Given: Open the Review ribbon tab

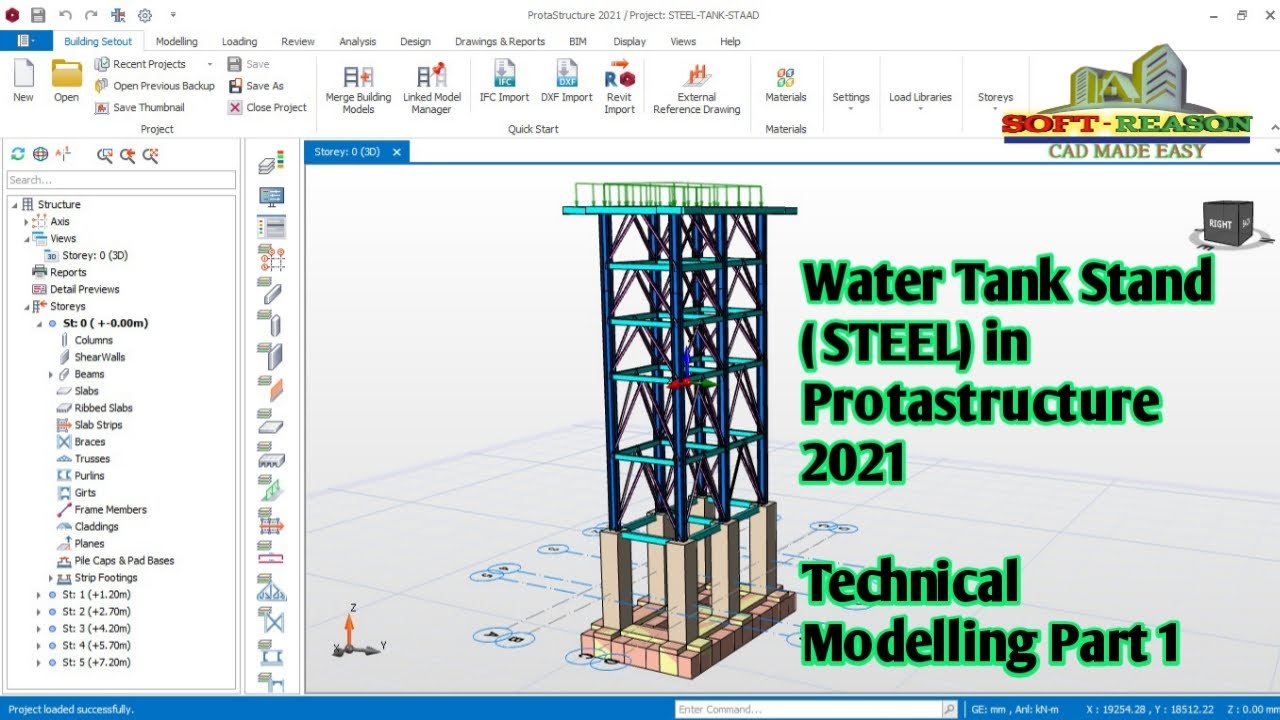Looking at the screenshot, I should click(298, 42).
